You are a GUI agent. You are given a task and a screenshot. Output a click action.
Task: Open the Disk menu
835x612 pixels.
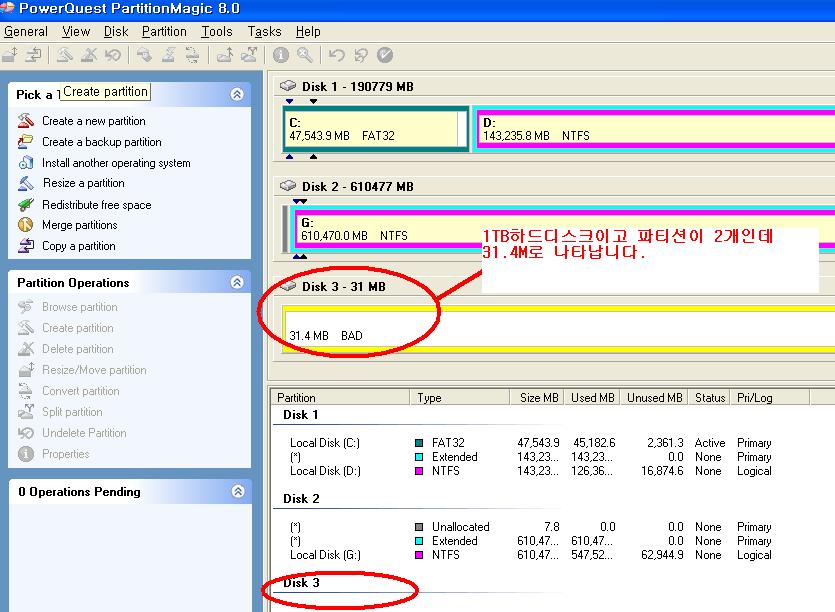(116, 31)
